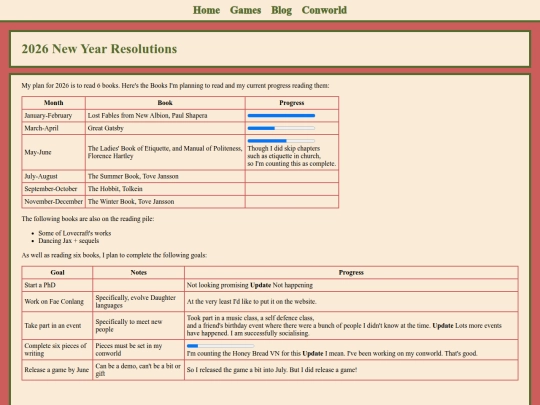Screen dimensions: 540x405
Task: Click the also on the reading pile sentence
Action: pos(88,219)
